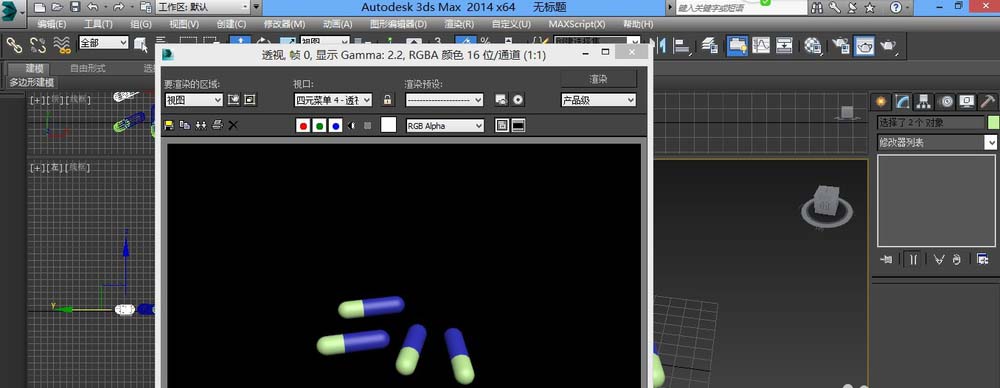Click the Open File folder icon
This screenshot has width=1000, height=388.
57,8
